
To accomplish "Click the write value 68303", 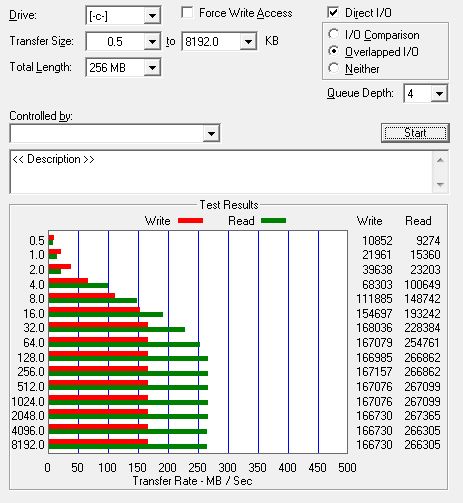I will [x=377, y=285].
